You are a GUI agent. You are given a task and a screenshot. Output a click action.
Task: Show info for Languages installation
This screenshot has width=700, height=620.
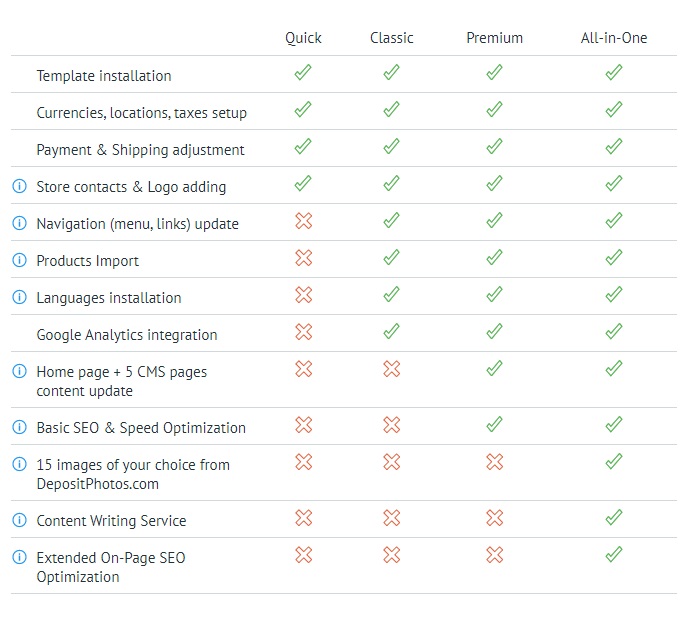(x=19, y=297)
